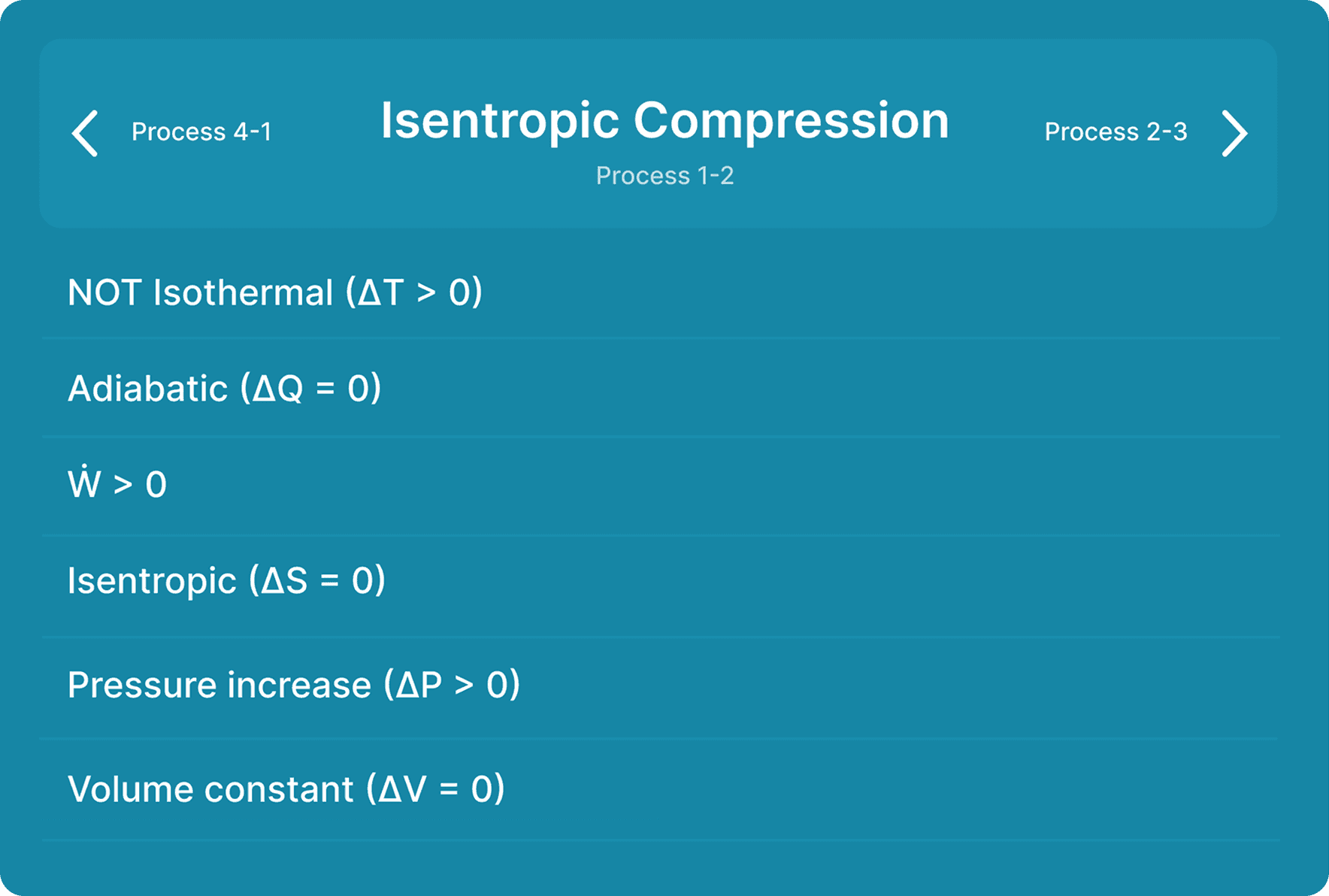Go to previous Process 4-1 label
1329x896 pixels.
click(201, 132)
